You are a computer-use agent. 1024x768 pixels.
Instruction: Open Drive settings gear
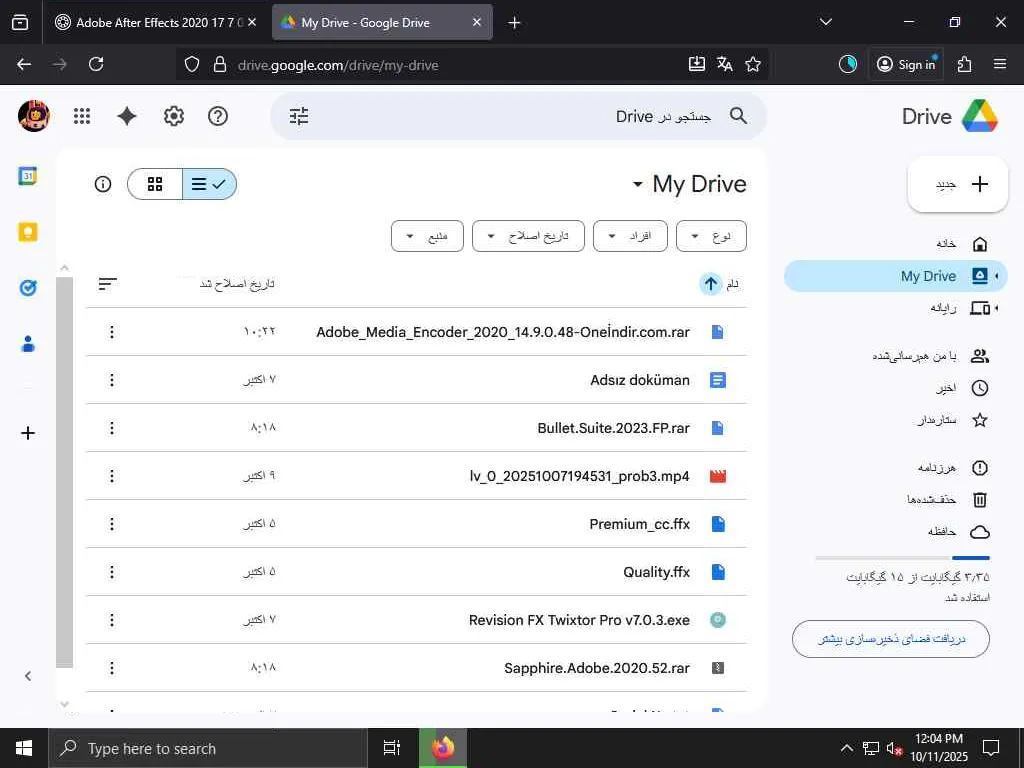[174, 116]
